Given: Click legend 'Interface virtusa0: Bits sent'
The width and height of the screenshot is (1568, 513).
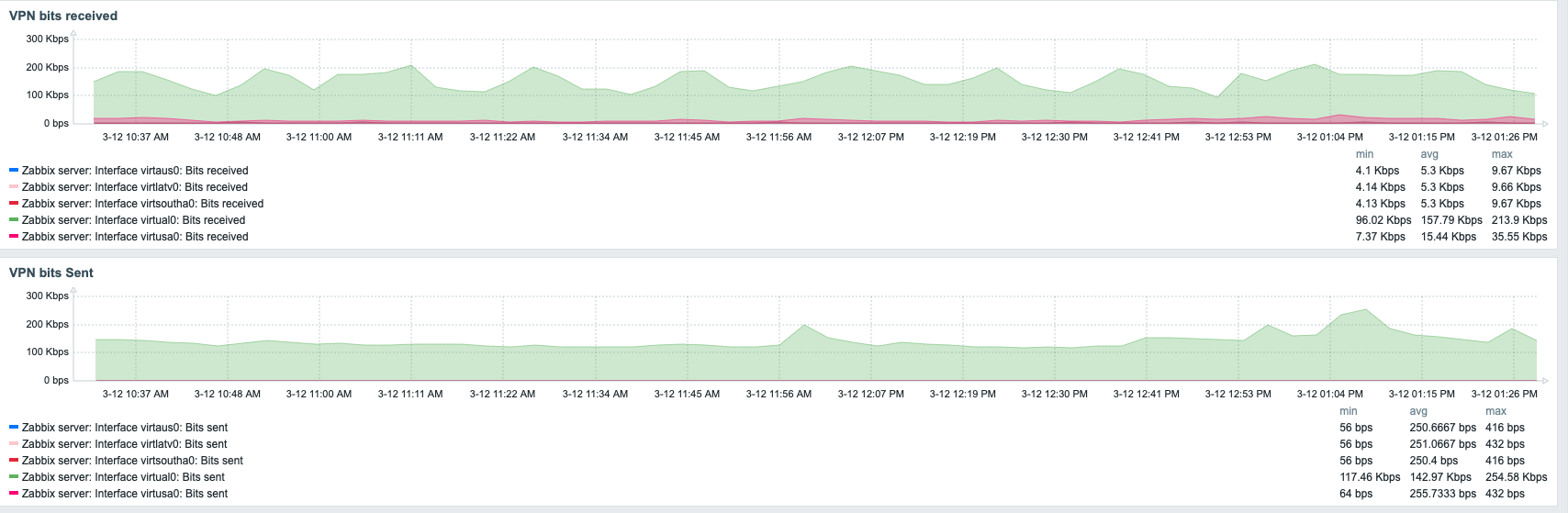Looking at the screenshot, I should coord(125,494).
